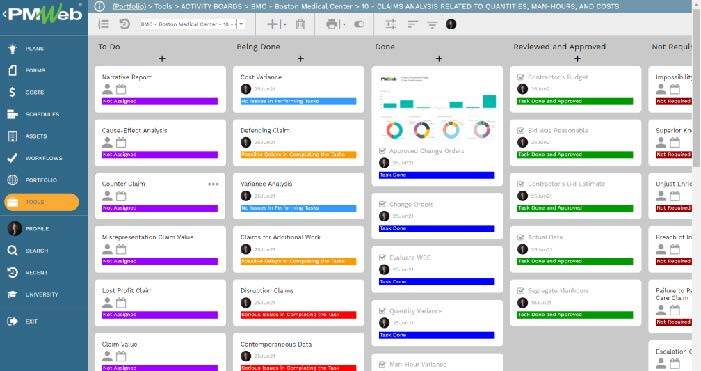701x371 pixels.
Task: Click the Claims for Additional Work card title
Action: pos(281,237)
